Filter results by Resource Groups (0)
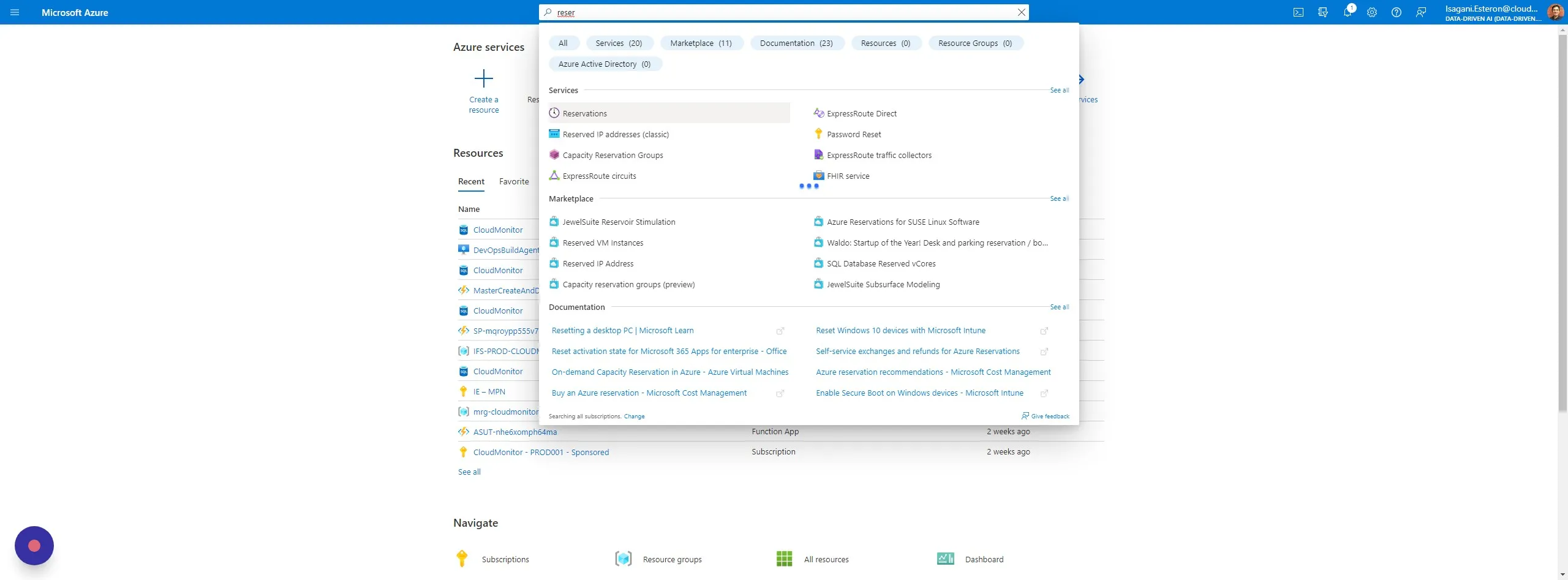The height and width of the screenshot is (580, 1568). [x=975, y=43]
